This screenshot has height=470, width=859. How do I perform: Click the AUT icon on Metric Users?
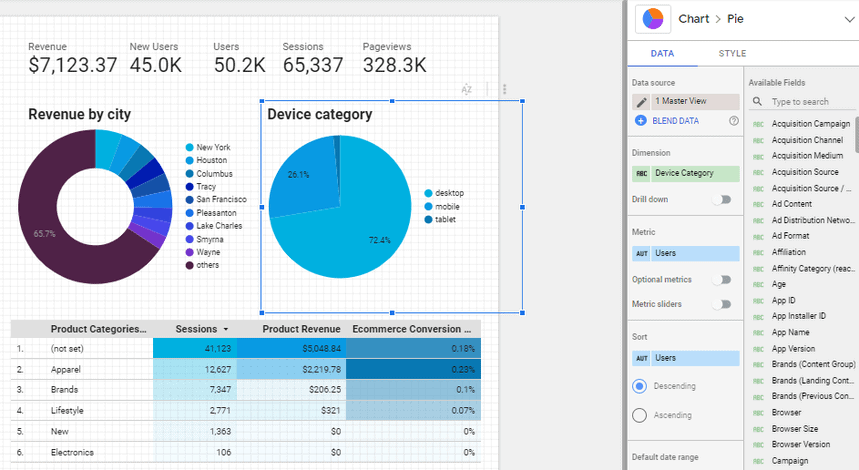[642, 254]
